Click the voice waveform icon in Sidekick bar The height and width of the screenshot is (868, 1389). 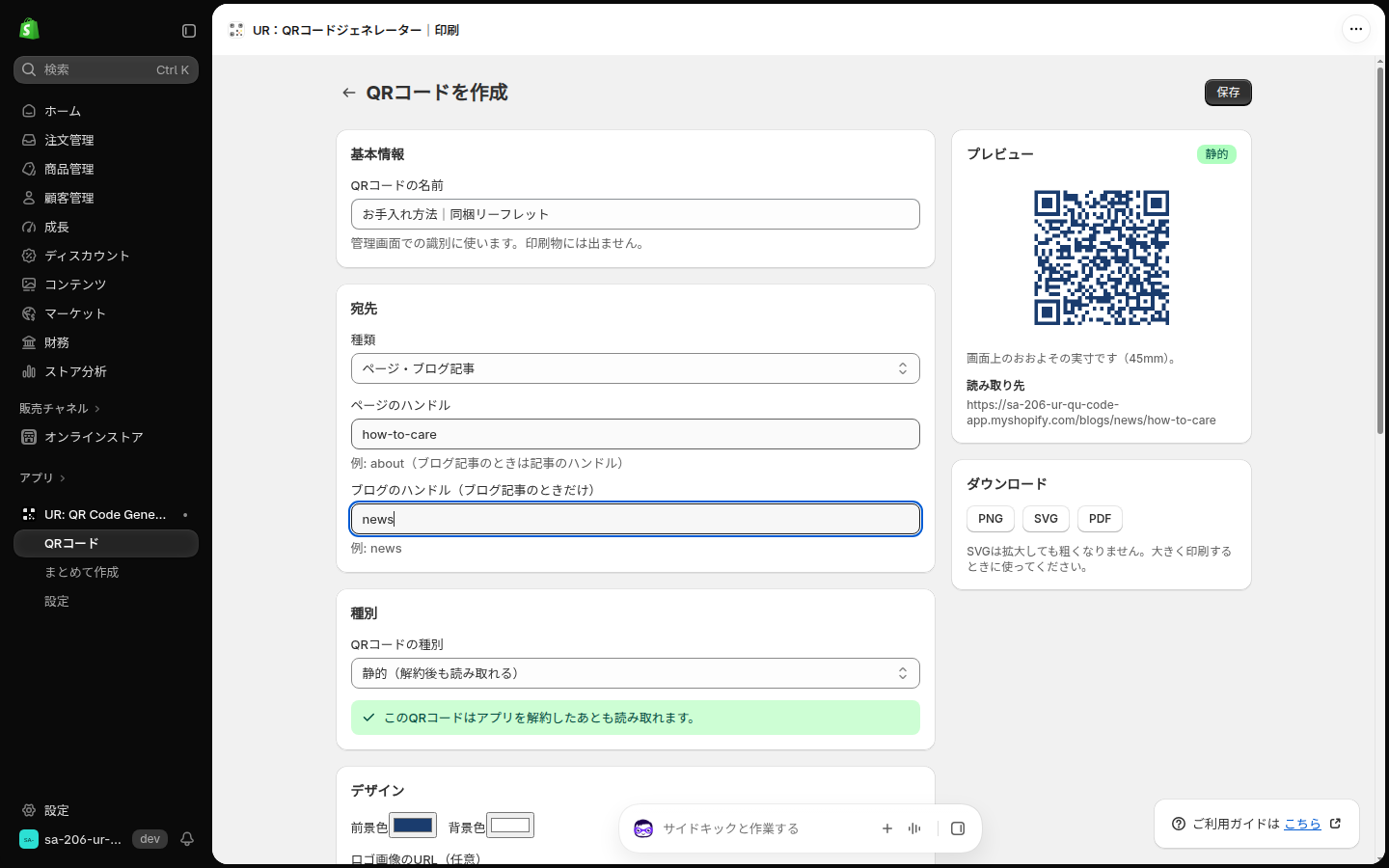pyautogui.click(x=914, y=828)
